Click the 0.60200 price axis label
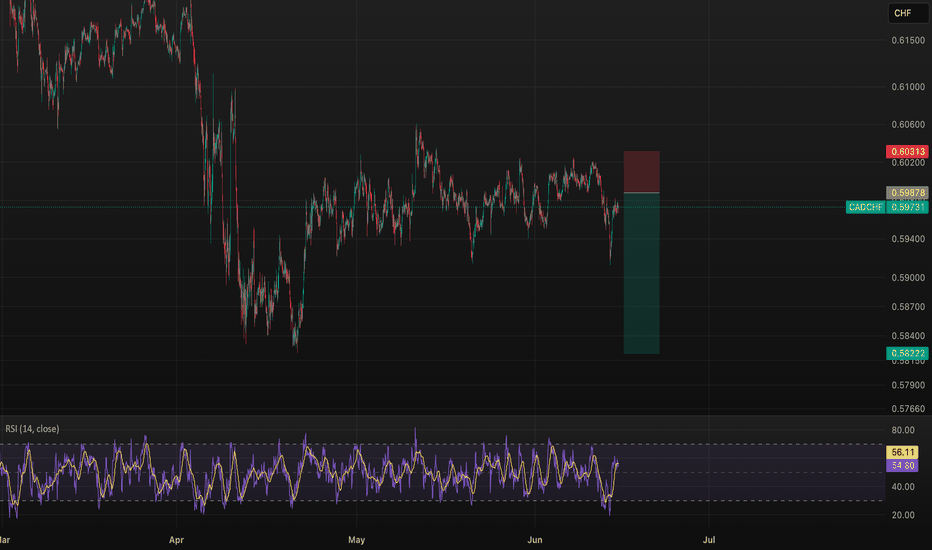Image resolution: width=932 pixels, height=550 pixels. point(908,163)
